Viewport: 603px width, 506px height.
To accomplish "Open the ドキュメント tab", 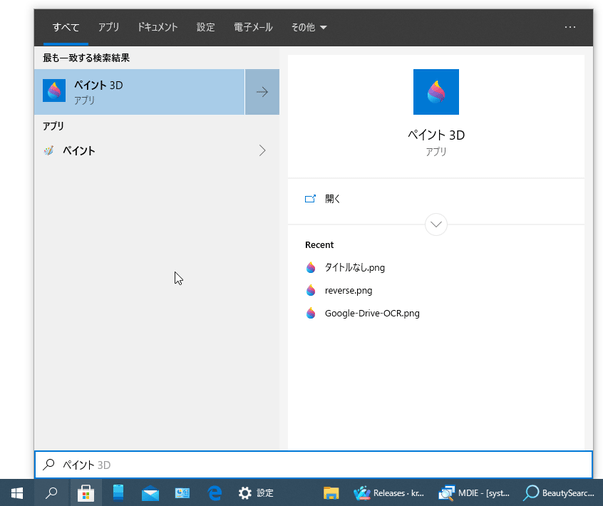I will [x=158, y=27].
